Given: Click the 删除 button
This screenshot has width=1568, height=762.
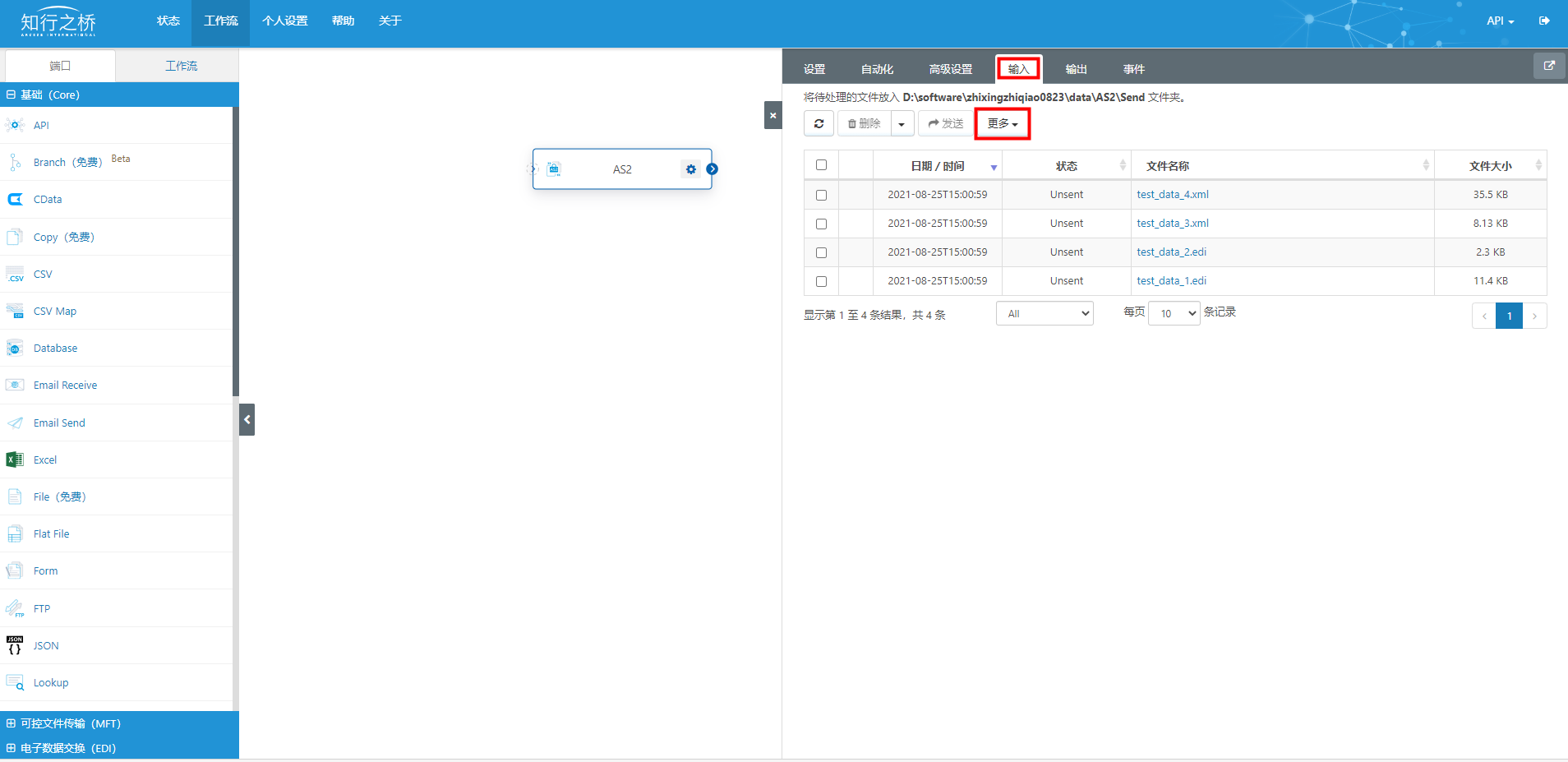Looking at the screenshot, I should [864, 123].
